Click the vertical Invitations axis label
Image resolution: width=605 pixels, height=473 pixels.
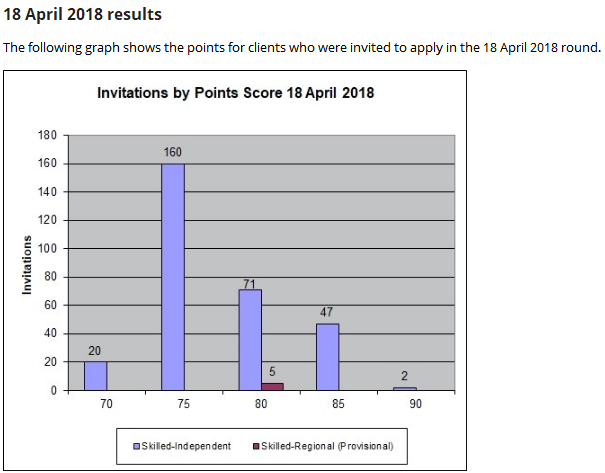pos(28,263)
